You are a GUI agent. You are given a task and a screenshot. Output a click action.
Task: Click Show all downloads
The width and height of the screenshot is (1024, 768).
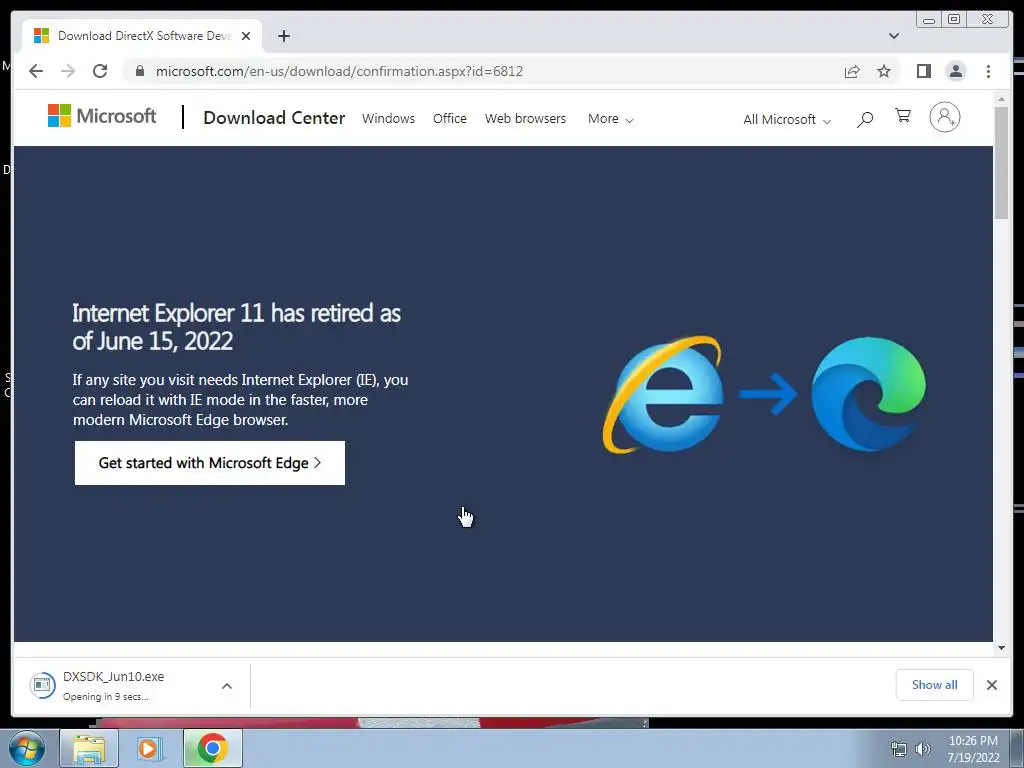[x=935, y=684]
